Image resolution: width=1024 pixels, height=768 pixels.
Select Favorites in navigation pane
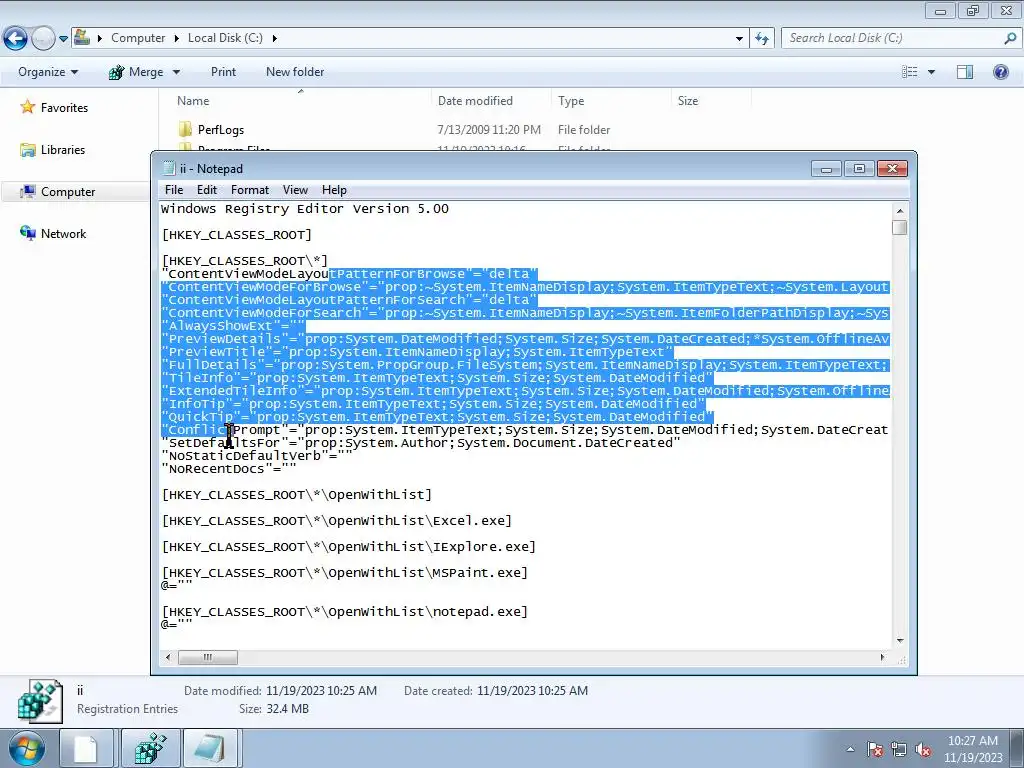pyautogui.click(x=64, y=108)
